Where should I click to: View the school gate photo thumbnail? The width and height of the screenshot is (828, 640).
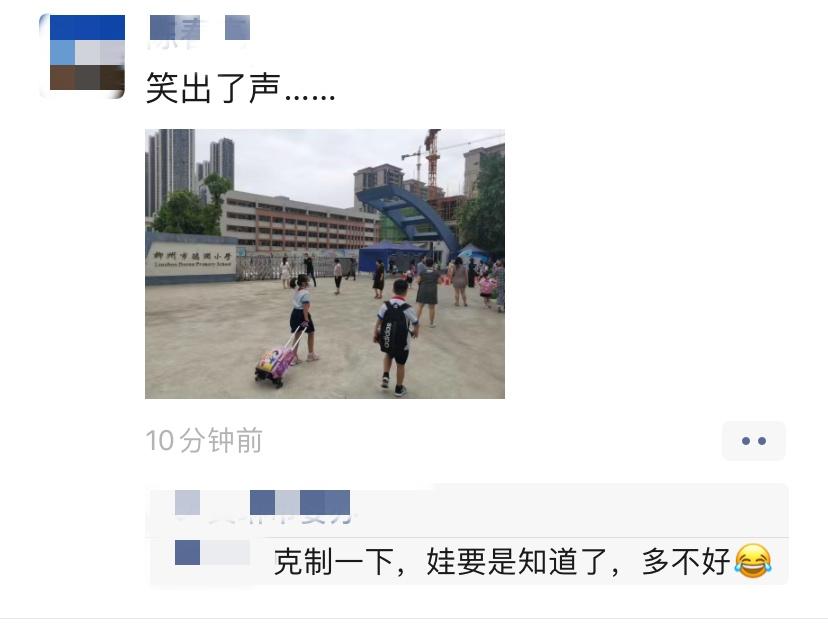pos(325,263)
